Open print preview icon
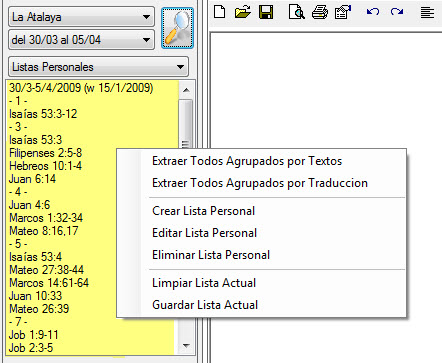This screenshot has width=442, height=363. coord(296,12)
